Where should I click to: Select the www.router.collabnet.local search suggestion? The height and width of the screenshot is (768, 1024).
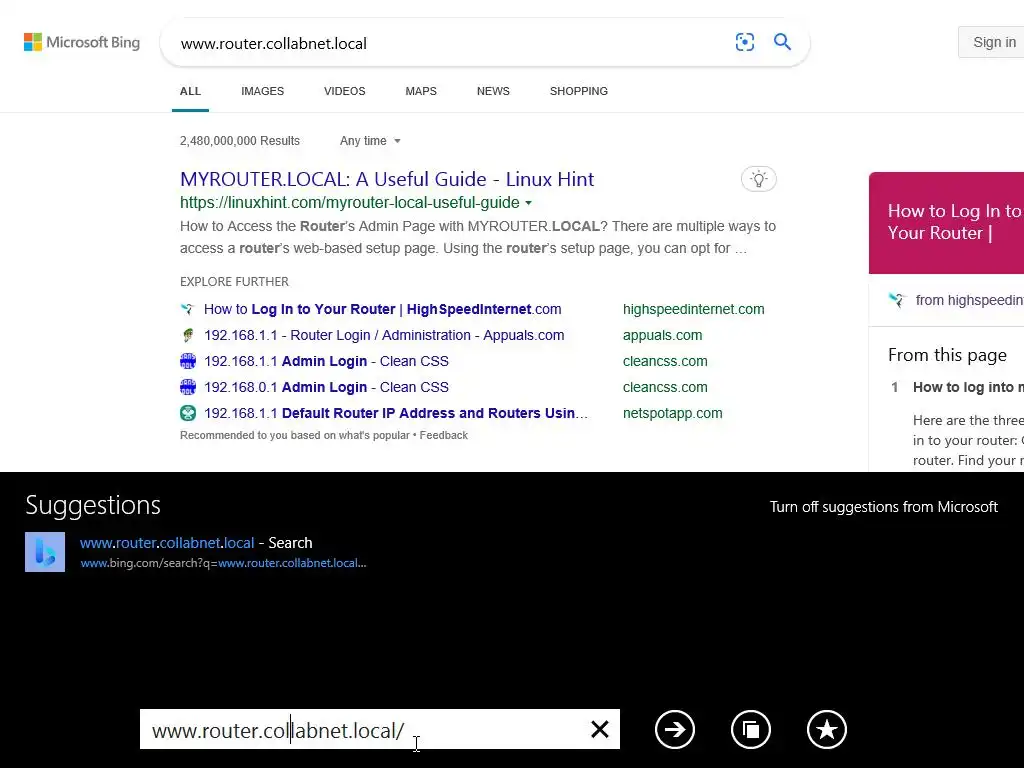196,552
